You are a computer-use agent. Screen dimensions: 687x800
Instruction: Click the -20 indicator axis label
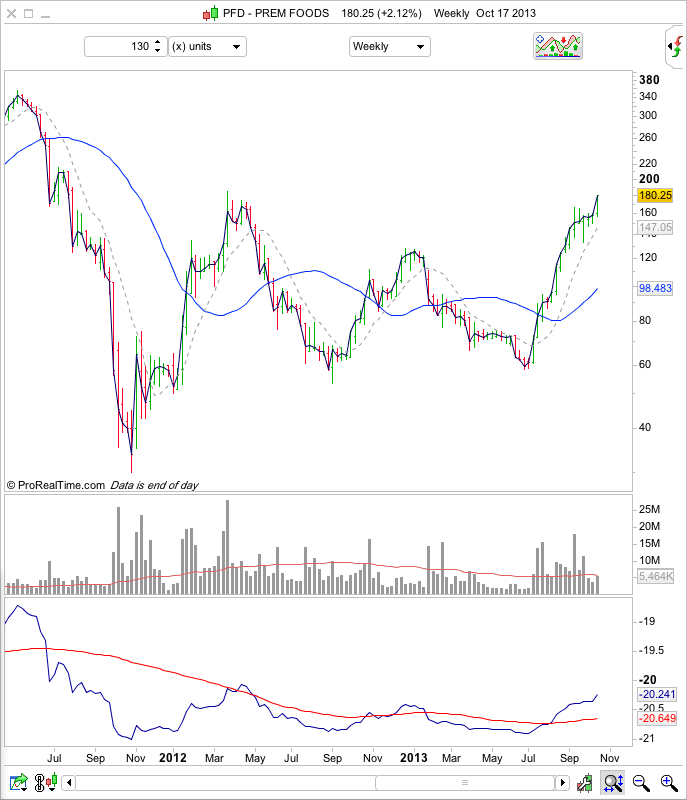pyautogui.click(x=648, y=680)
